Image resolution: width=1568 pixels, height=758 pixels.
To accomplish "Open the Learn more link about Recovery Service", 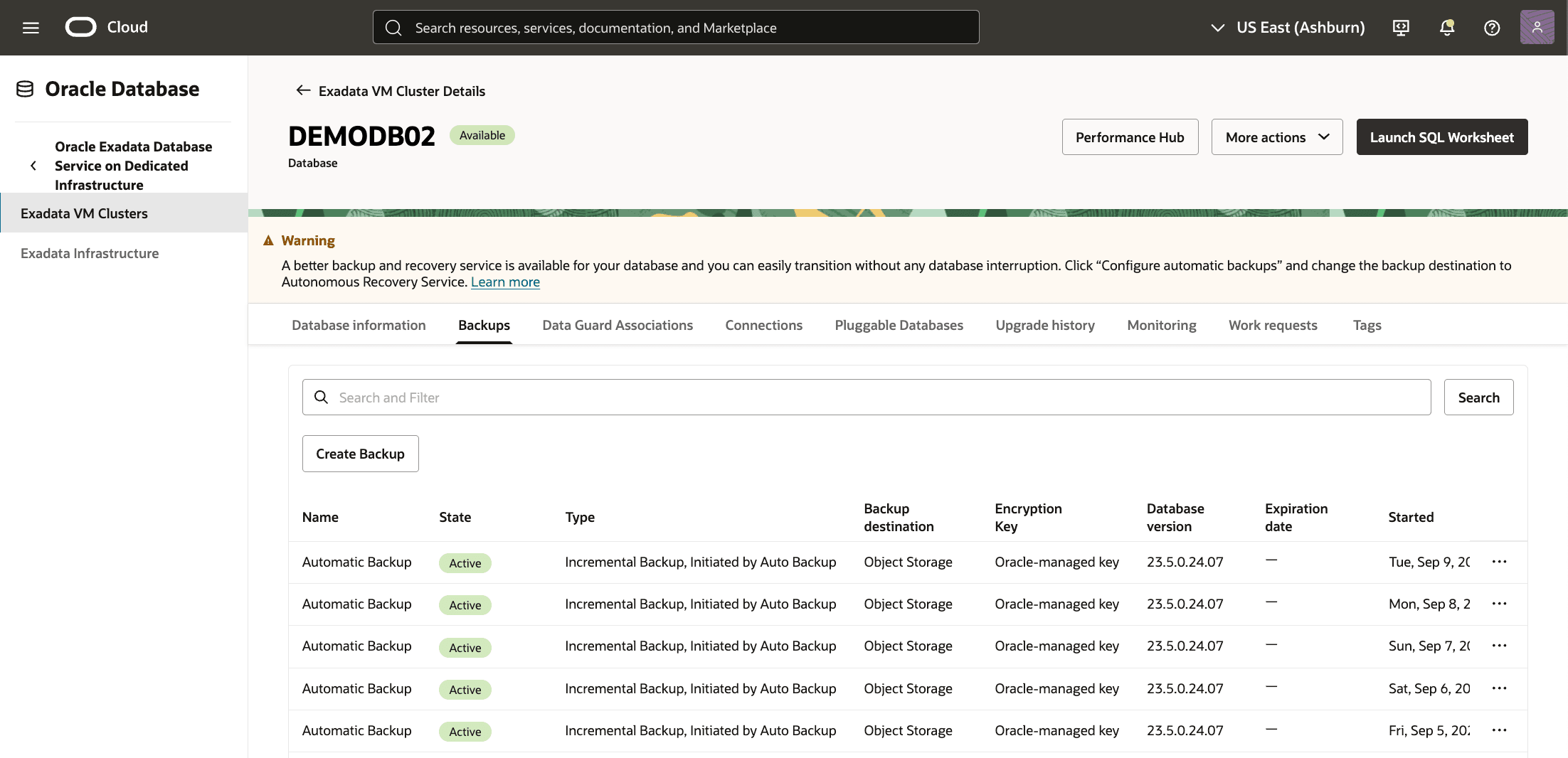I will pos(505,282).
